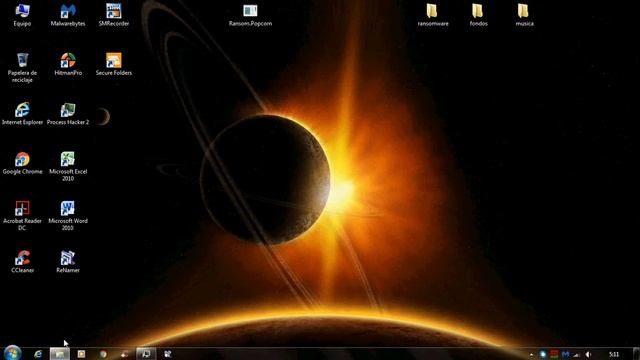Image resolution: width=640 pixels, height=360 pixels.
Task: Open the Equipo desktop icon
Action: [22, 15]
